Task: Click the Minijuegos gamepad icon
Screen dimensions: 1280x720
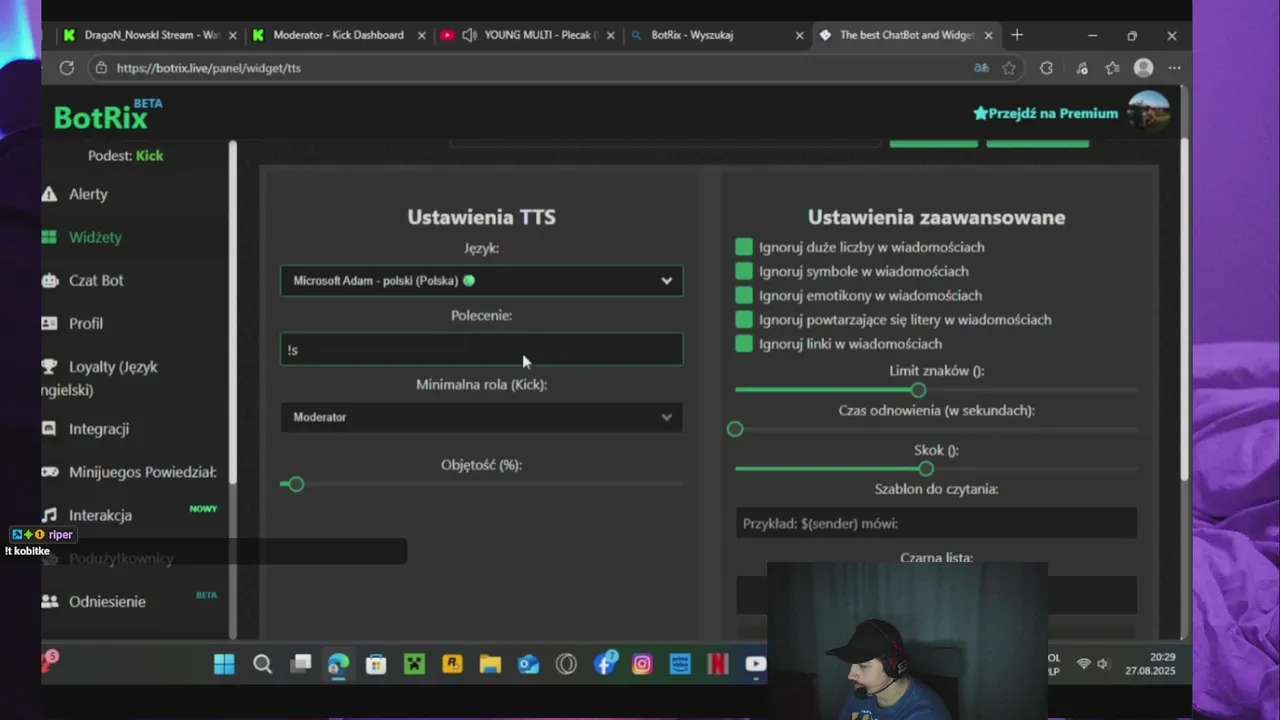Action: 49,472
